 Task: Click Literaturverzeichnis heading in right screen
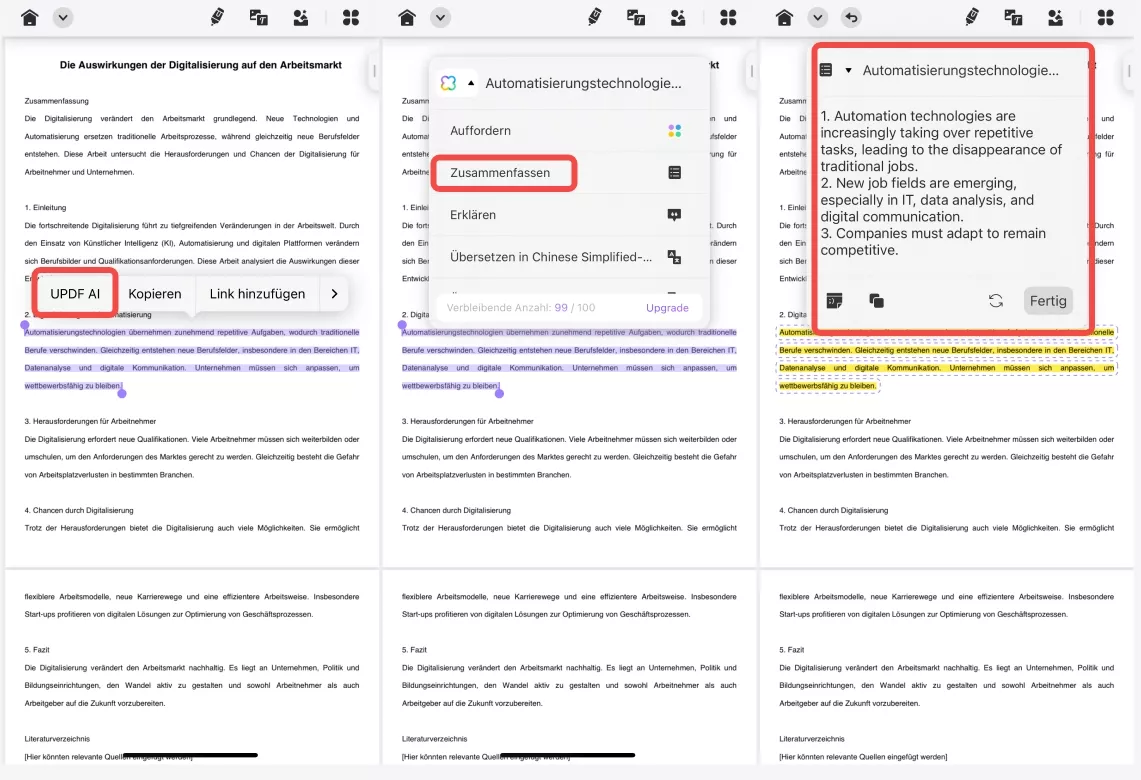[811, 739]
